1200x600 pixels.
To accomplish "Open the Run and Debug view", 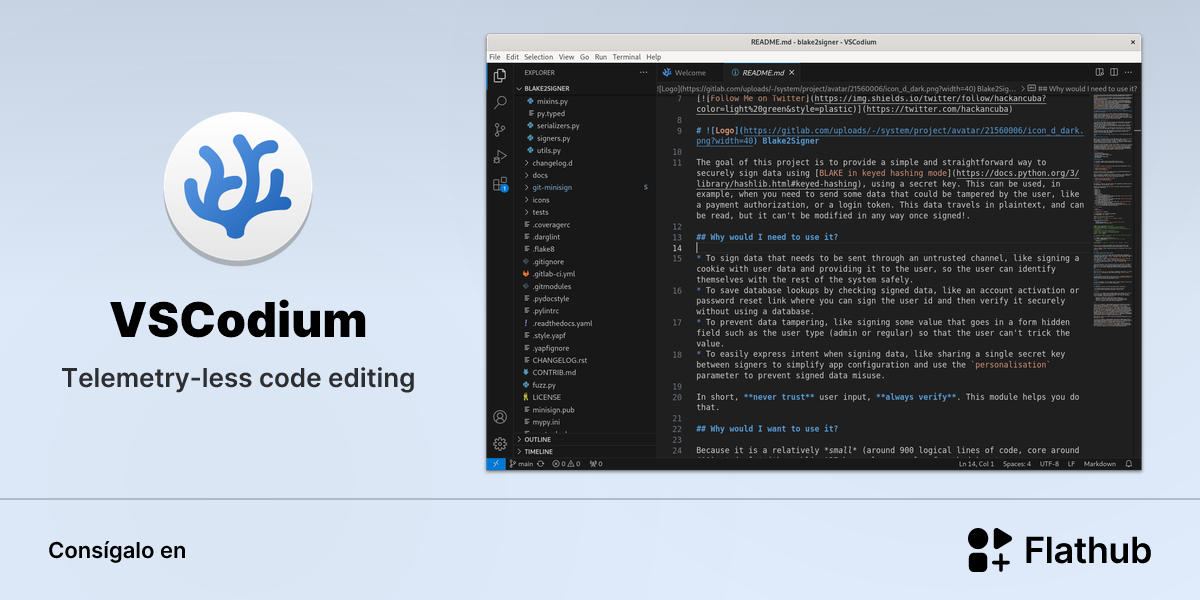I will pyautogui.click(x=499, y=157).
